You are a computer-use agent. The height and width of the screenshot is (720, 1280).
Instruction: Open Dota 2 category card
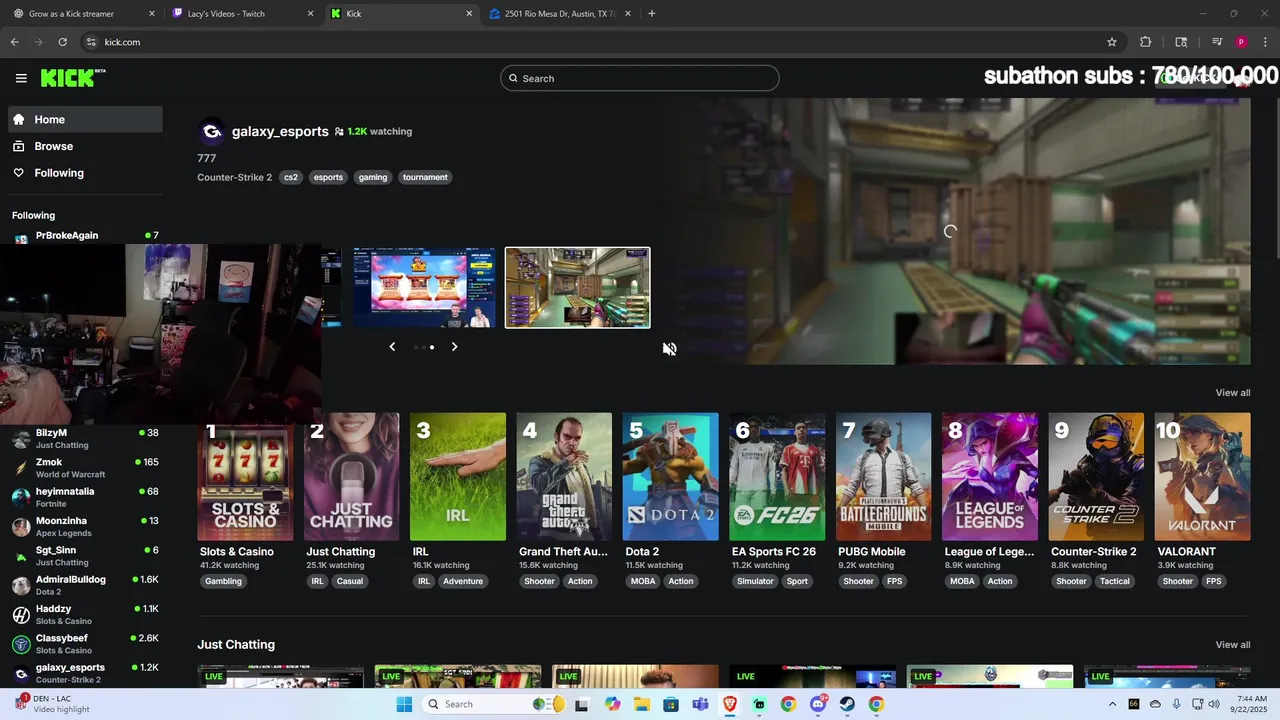point(671,477)
